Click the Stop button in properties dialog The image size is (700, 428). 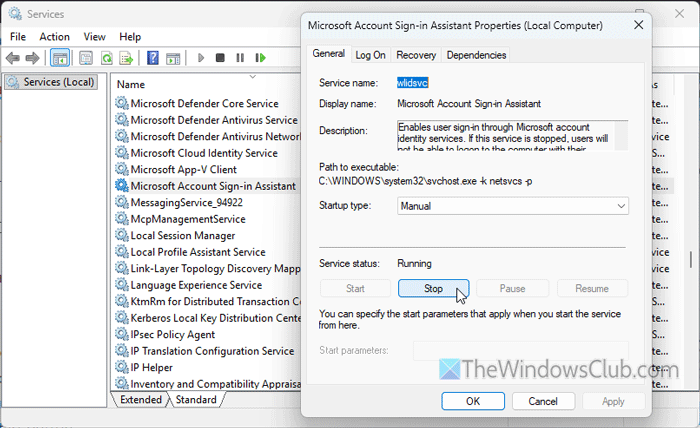click(x=433, y=288)
